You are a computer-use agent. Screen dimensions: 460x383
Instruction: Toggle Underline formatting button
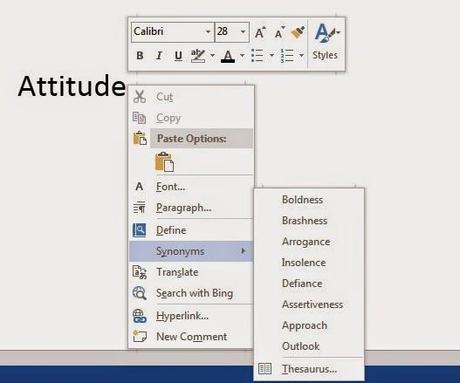pyautogui.click(x=178, y=55)
